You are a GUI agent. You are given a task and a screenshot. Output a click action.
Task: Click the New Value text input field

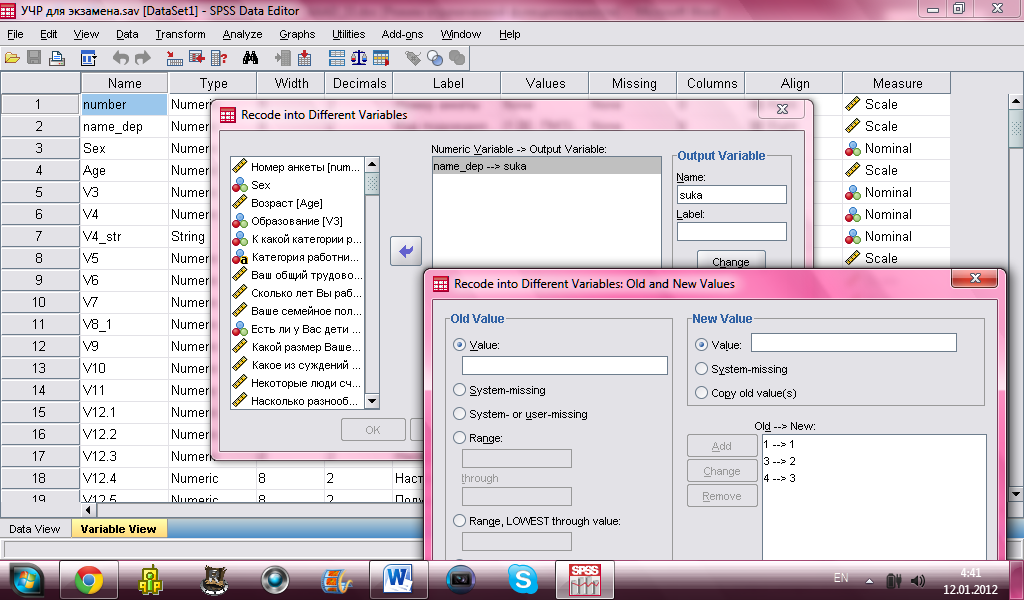click(854, 343)
